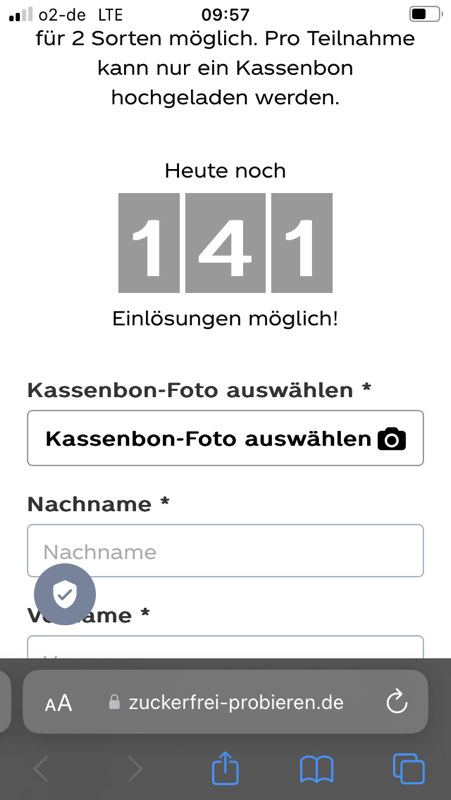Open Safari bookmarks book icon
The height and width of the screenshot is (800, 451).
tap(316, 769)
